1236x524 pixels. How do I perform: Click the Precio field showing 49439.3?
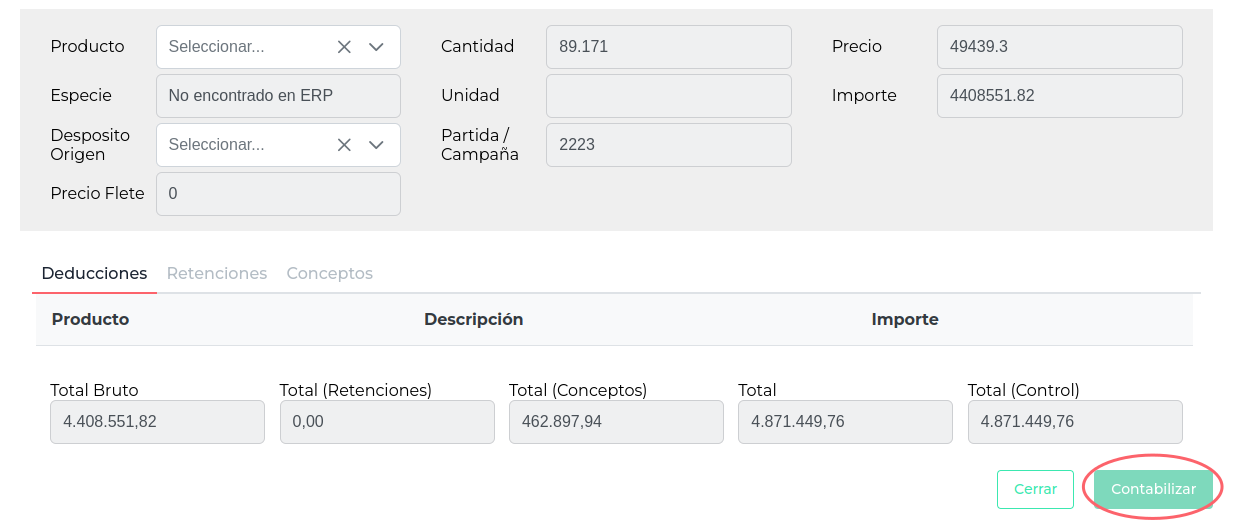[x=1059, y=47]
